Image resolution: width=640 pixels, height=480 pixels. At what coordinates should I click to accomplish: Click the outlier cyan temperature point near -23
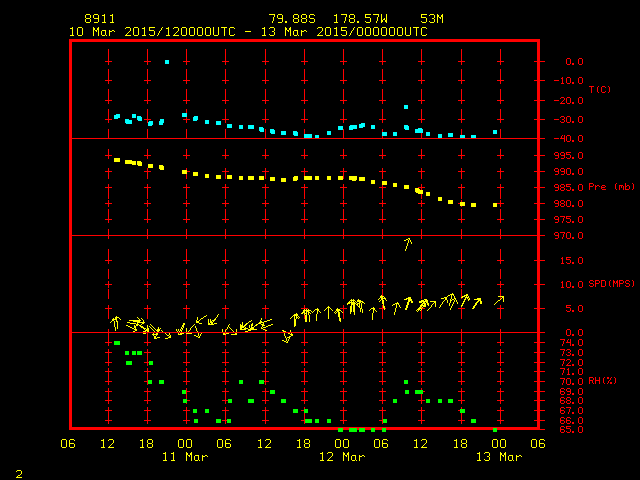406,107
